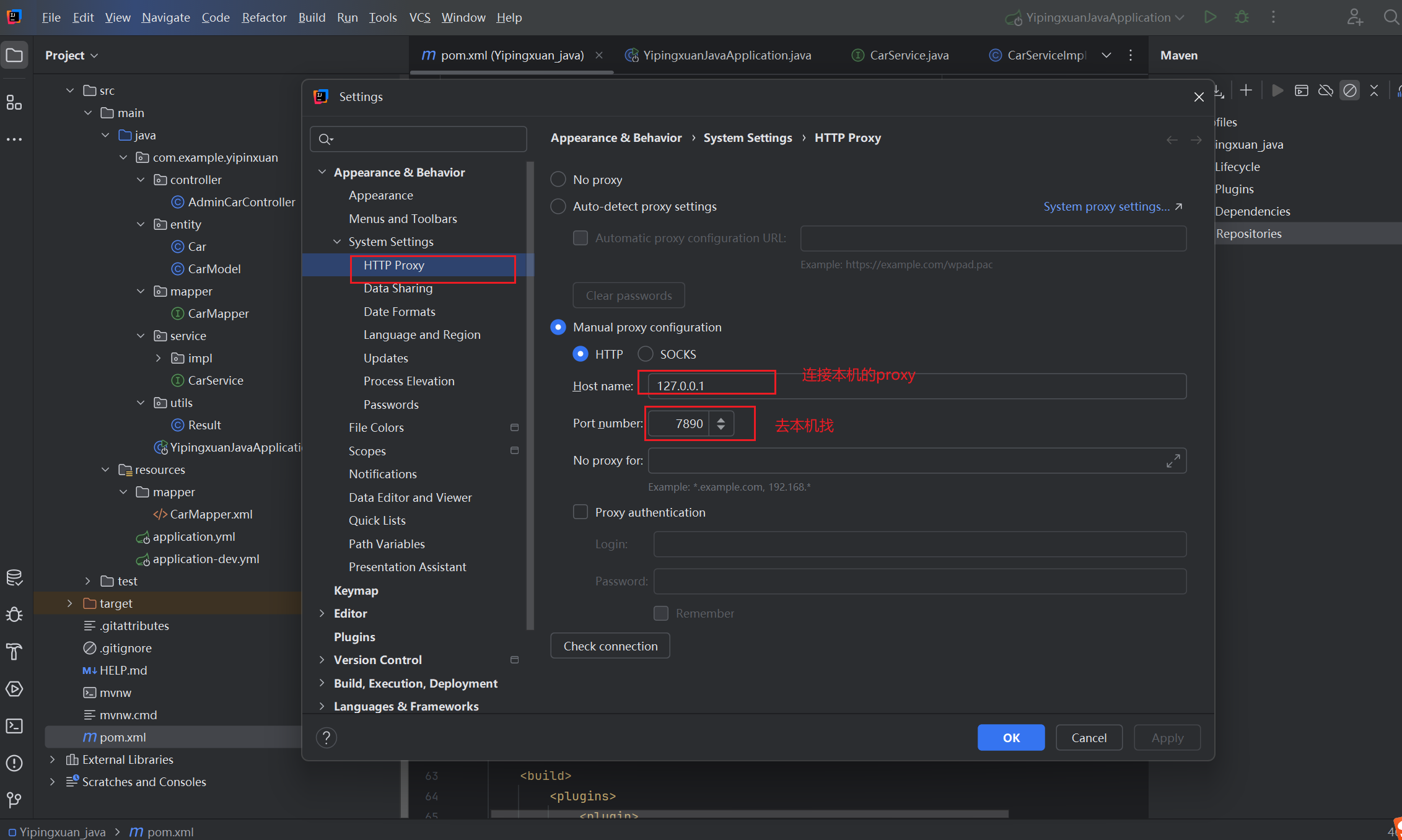Enable the Proxy authentication checkbox

(x=581, y=512)
